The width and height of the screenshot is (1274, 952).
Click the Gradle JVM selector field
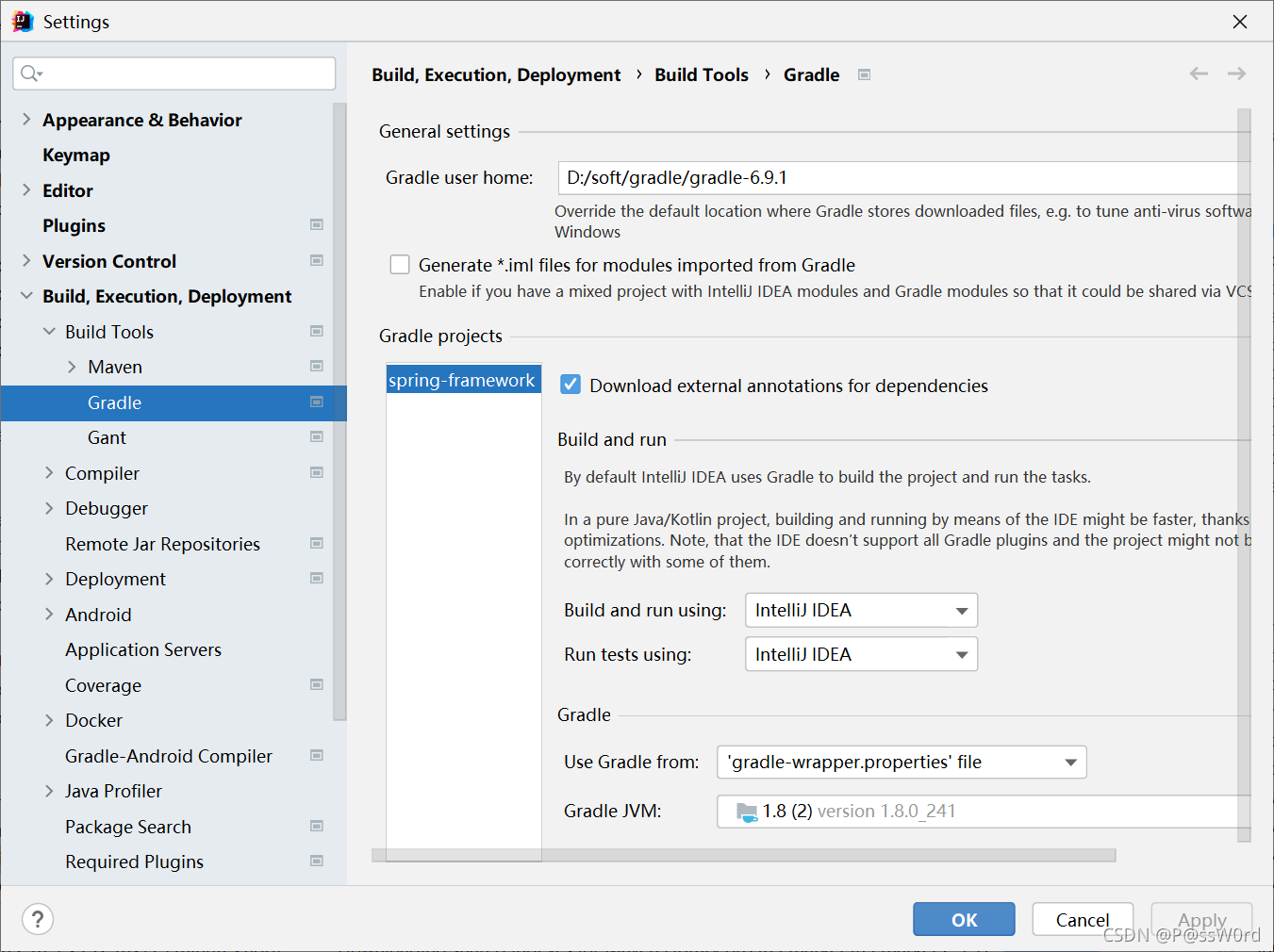984,811
